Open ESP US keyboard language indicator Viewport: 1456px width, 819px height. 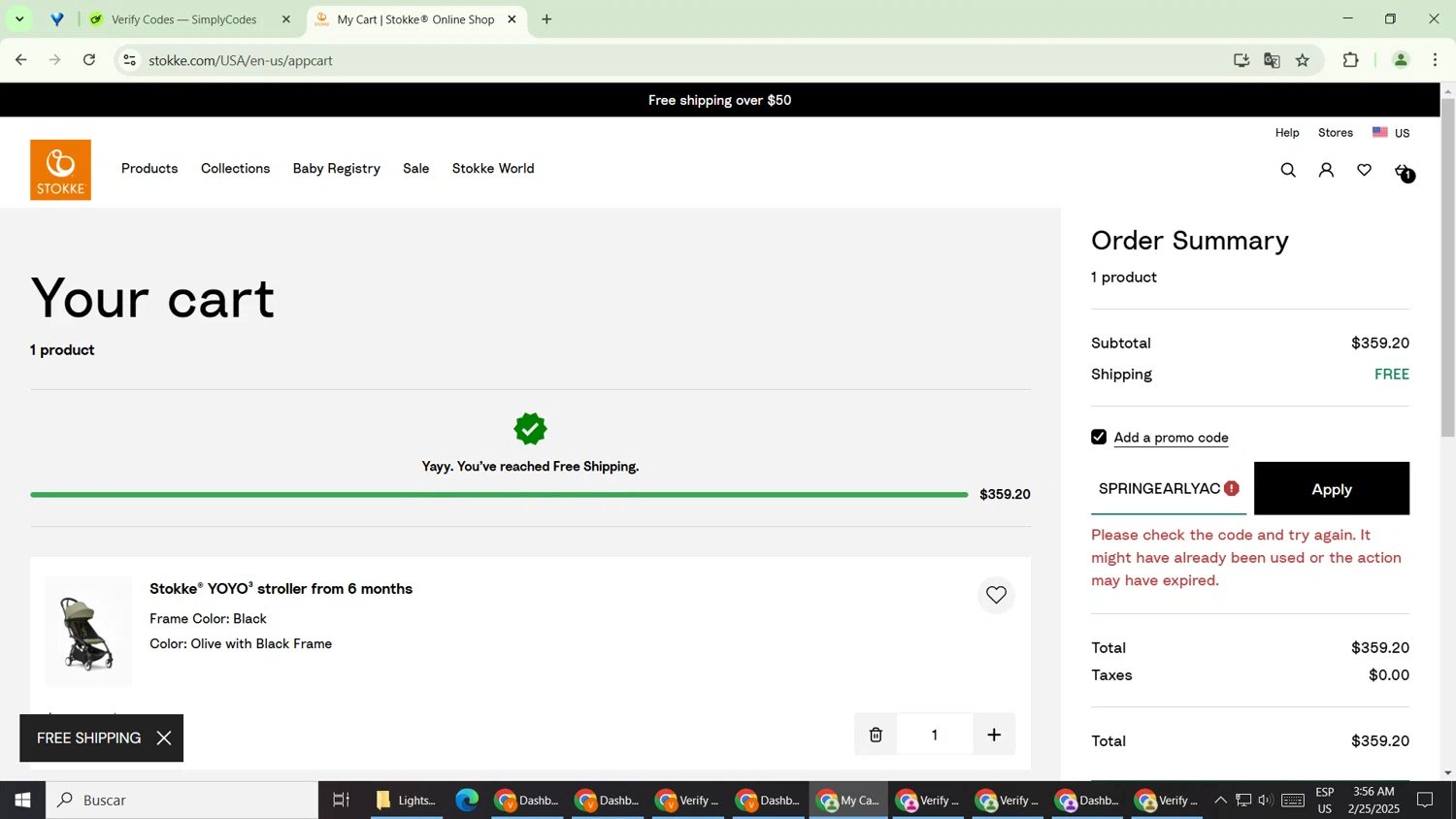pos(1325,801)
